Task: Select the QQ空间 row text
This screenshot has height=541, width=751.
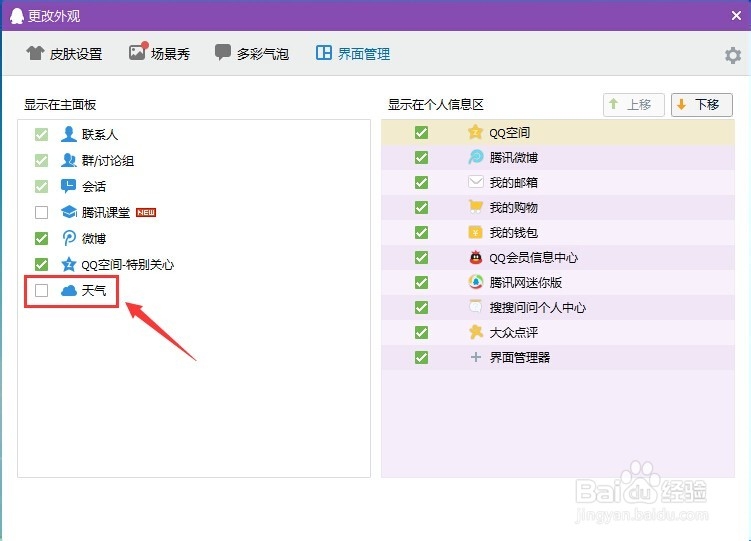Action: (x=509, y=133)
